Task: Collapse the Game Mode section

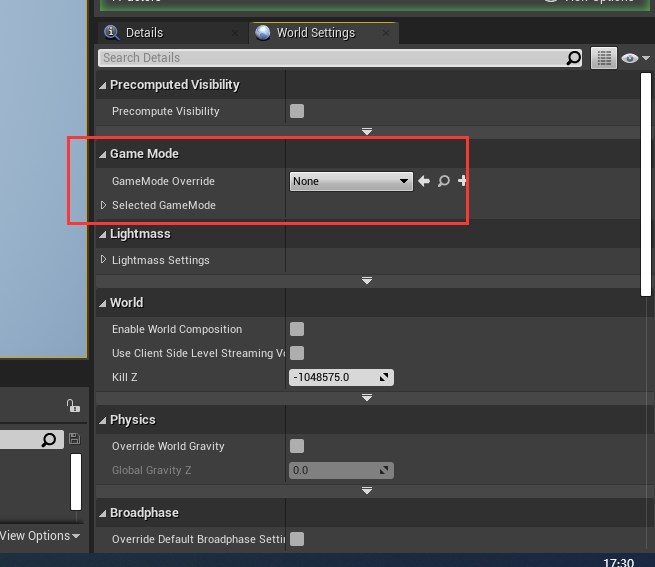Action: tap(103, 154)
